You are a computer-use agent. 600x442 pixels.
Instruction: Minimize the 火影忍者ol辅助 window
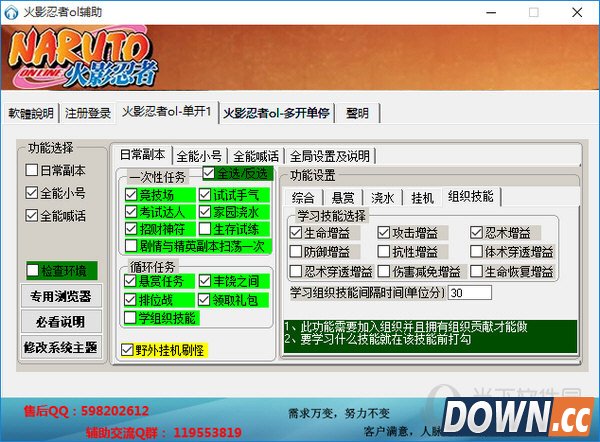491,13
